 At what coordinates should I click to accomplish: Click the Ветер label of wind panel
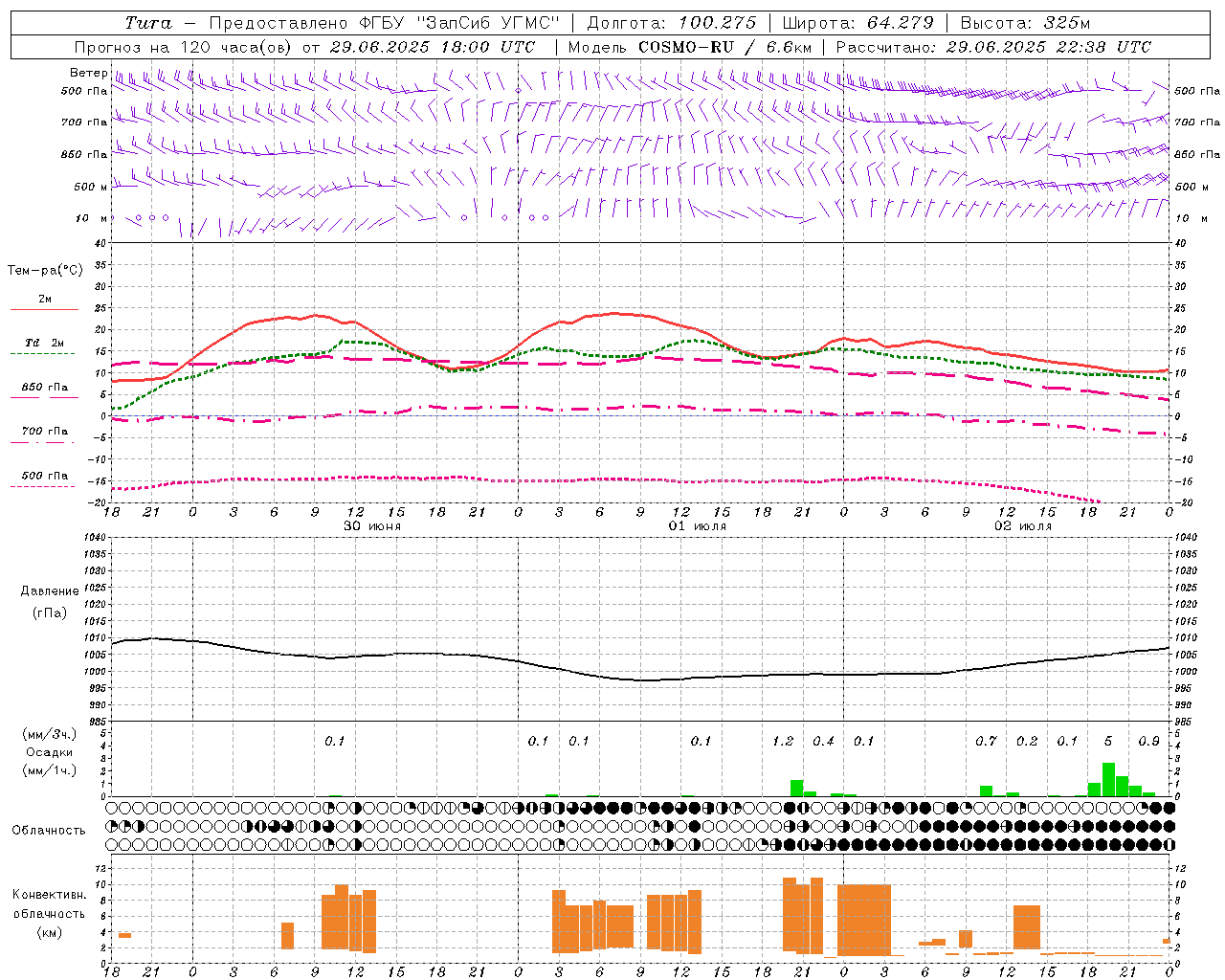(88, 73)
